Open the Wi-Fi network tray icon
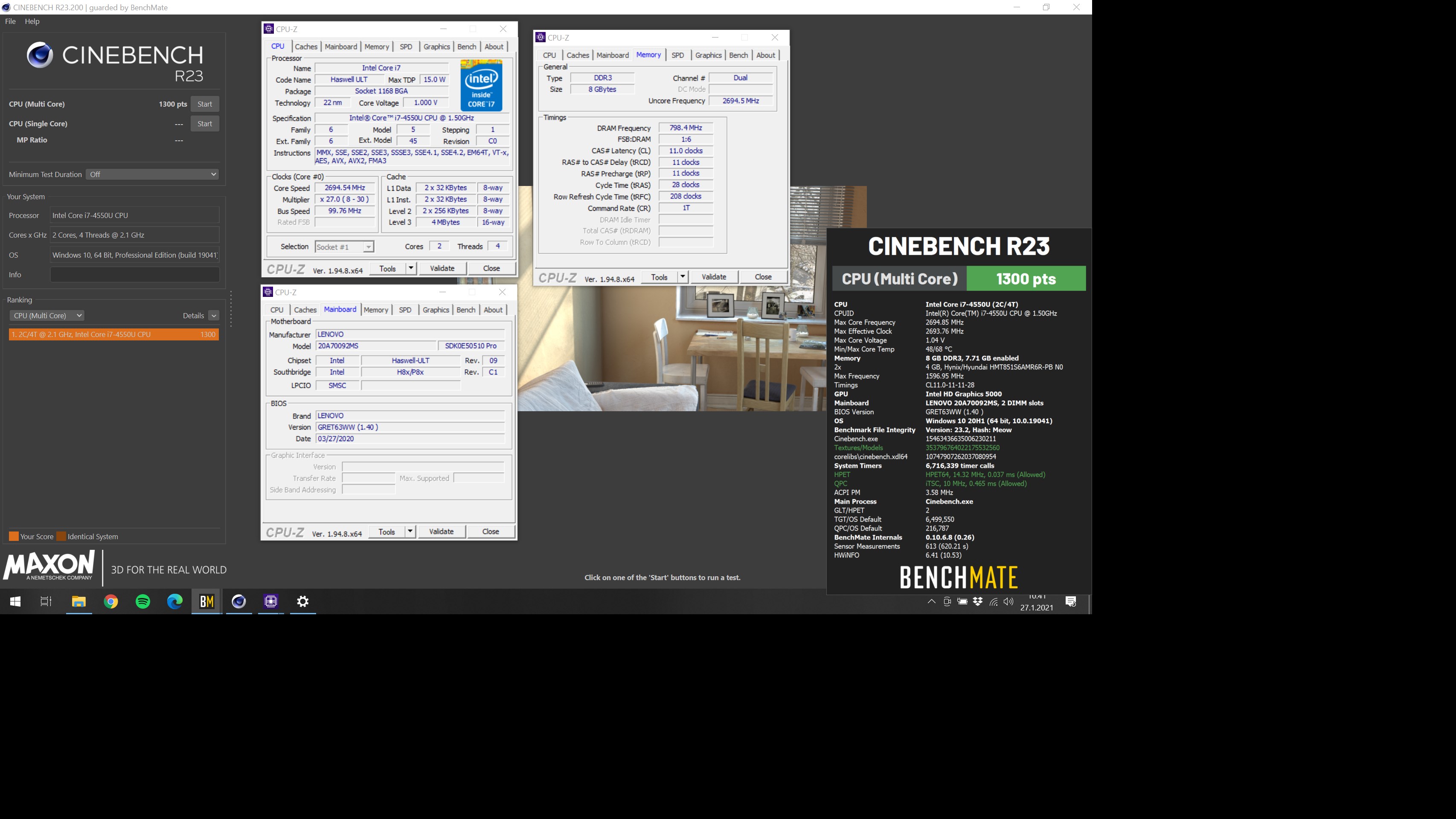This screenshot has width=1456, height=819. [x=993, y=601]
